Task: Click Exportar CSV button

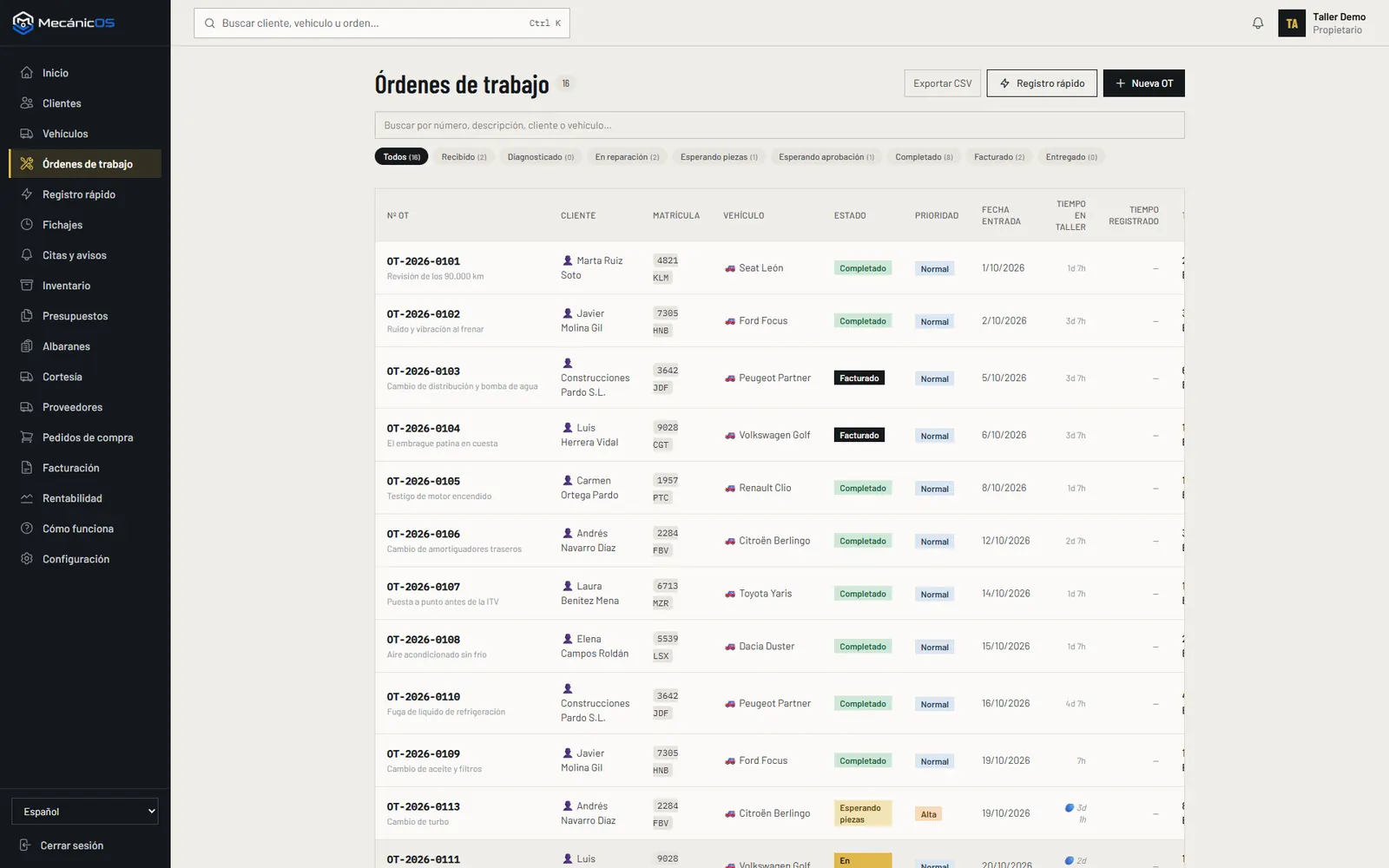Action: pos(943,83)
